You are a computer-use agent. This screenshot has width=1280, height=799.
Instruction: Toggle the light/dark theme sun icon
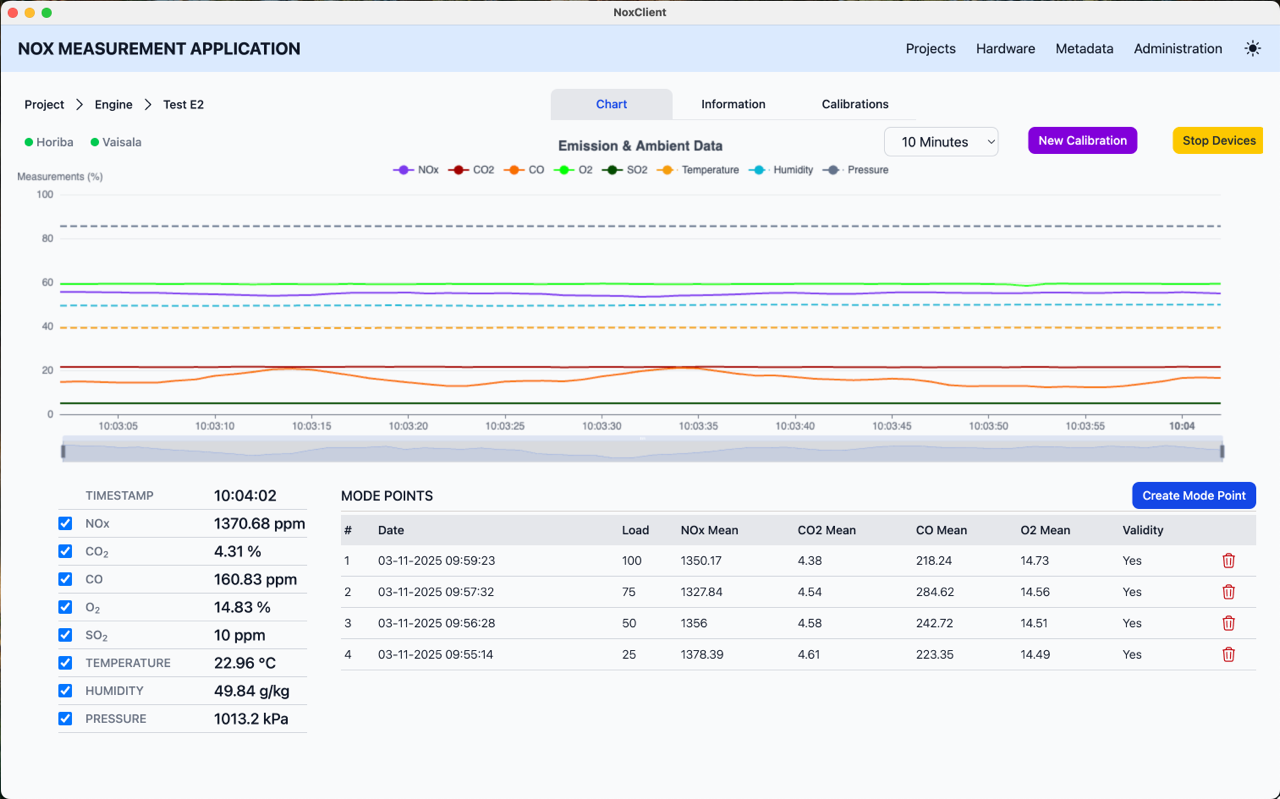[1252, 48]
